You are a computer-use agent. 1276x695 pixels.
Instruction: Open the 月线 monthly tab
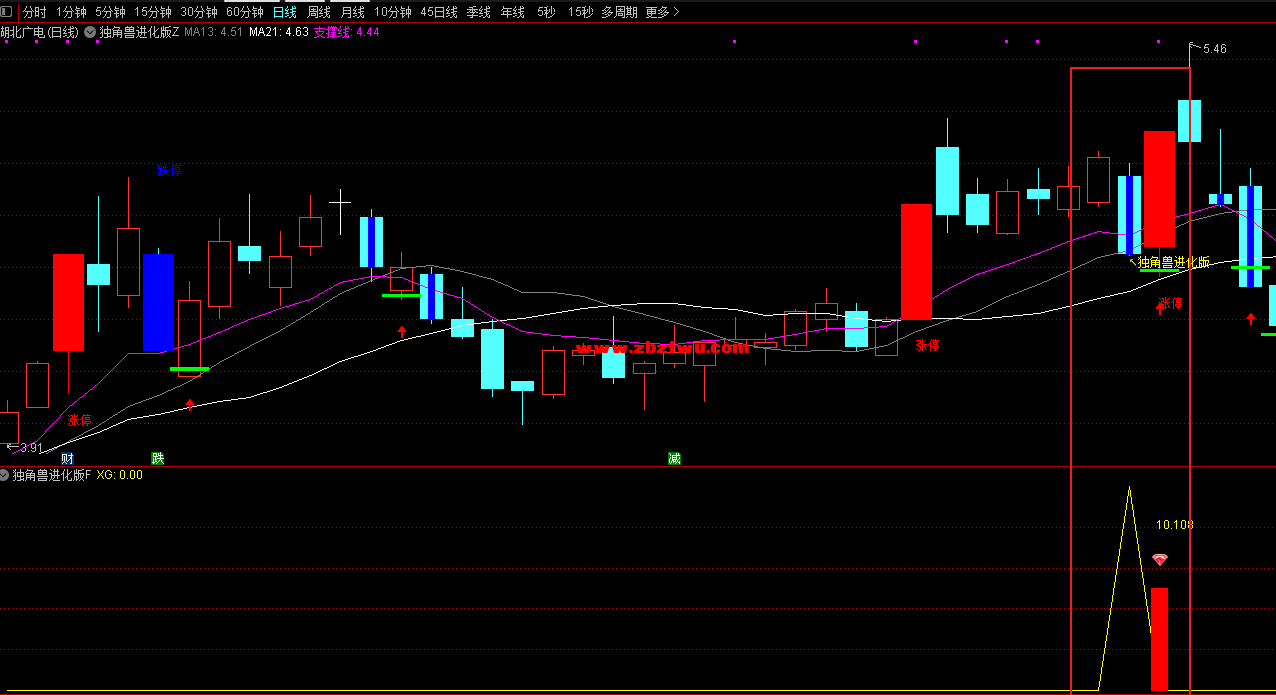(x=353, y=12)
